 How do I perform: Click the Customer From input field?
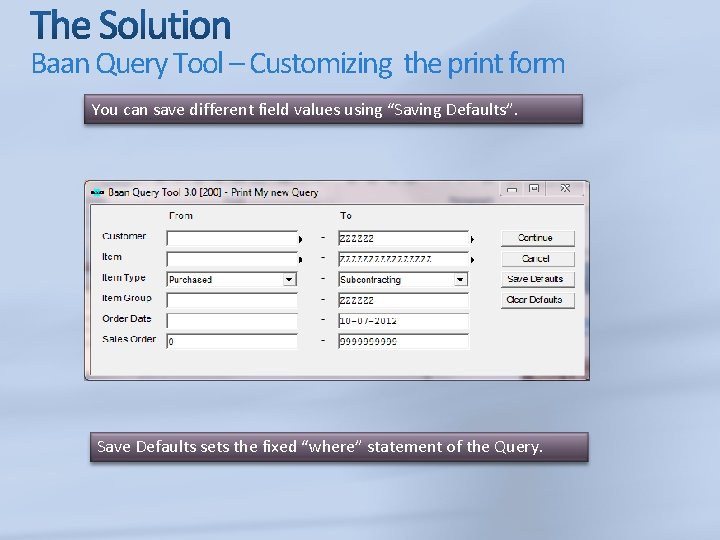232,238
